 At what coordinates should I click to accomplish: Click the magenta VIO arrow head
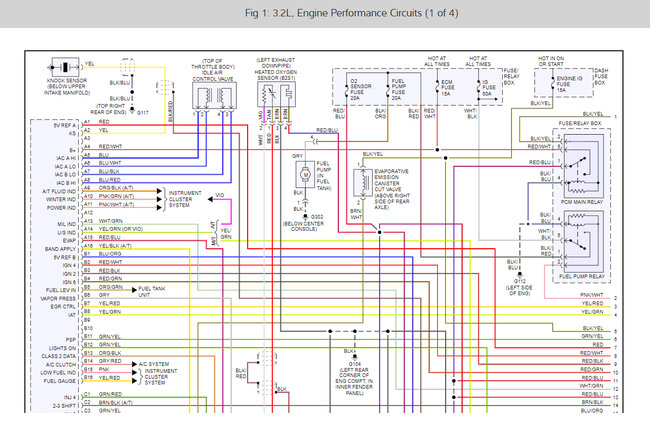click(x=210, y=199)
